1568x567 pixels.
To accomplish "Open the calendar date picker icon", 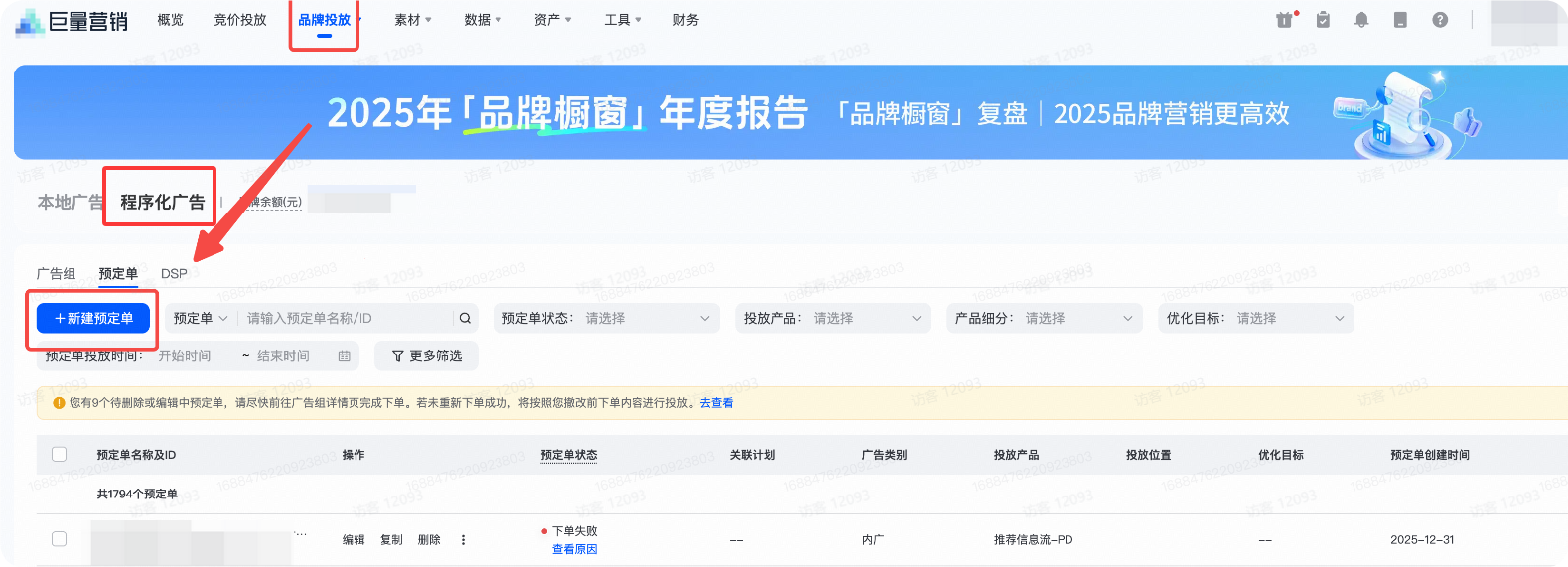I will point(345,355).
